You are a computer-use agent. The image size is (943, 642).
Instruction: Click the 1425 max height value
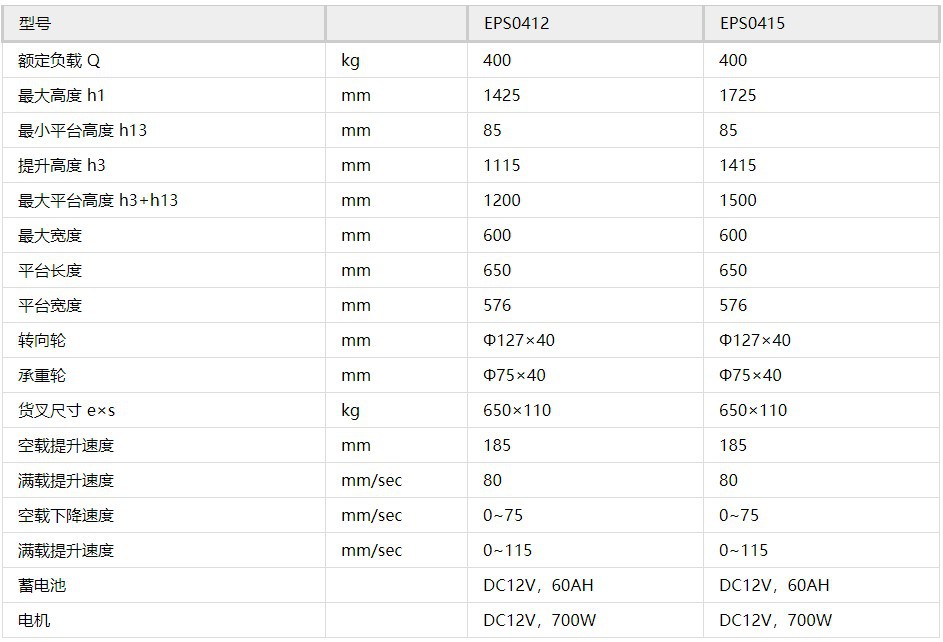click(x=502, y=95)
